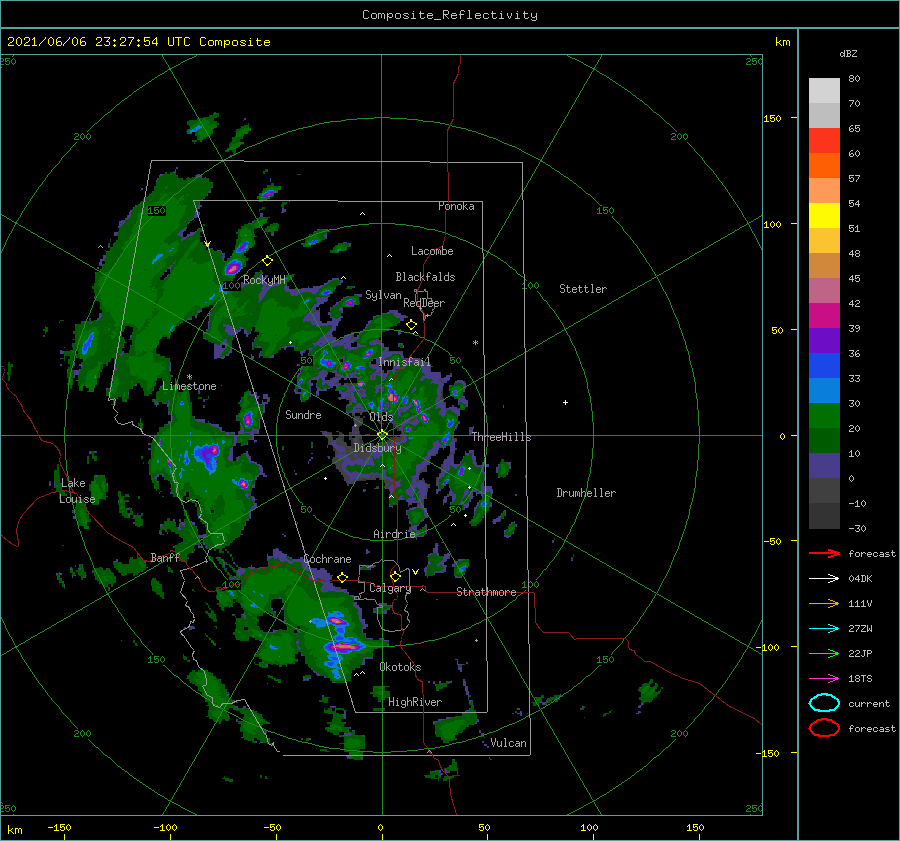The width and height of the screenshot is (900, 841).
Task: Click the white plus marker east of ThreeHills
Action: tap(565, 402)
